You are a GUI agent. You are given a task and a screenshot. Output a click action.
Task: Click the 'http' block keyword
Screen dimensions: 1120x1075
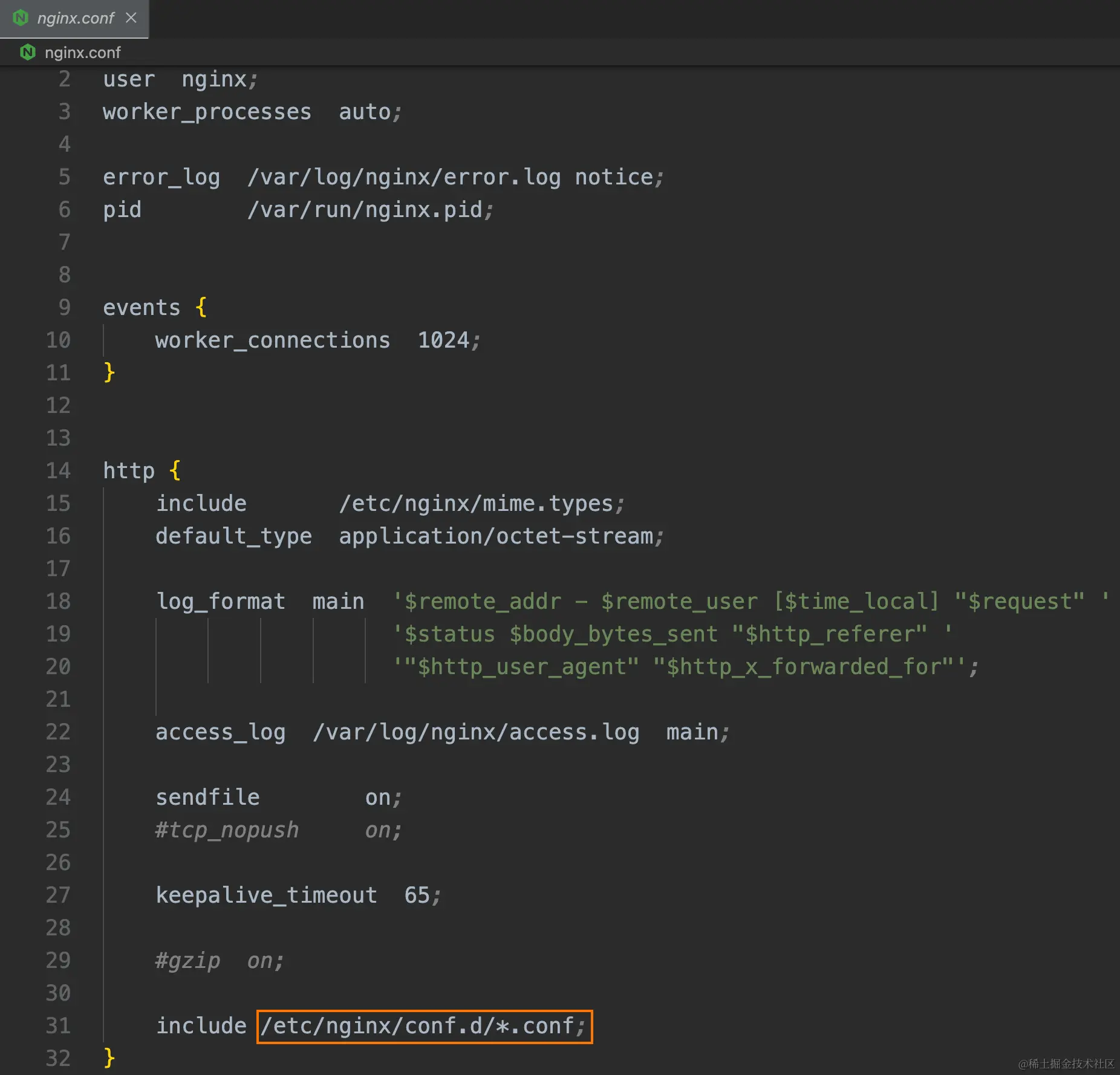(129, 471)
